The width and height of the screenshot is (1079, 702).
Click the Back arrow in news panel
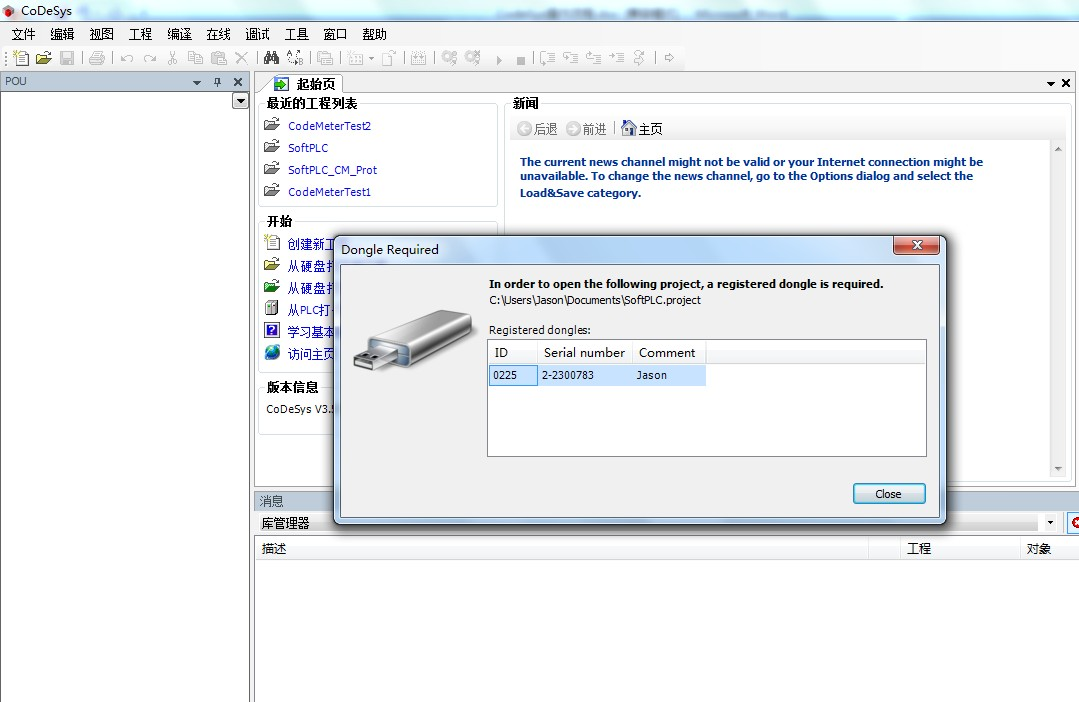(x=524, y=129)
